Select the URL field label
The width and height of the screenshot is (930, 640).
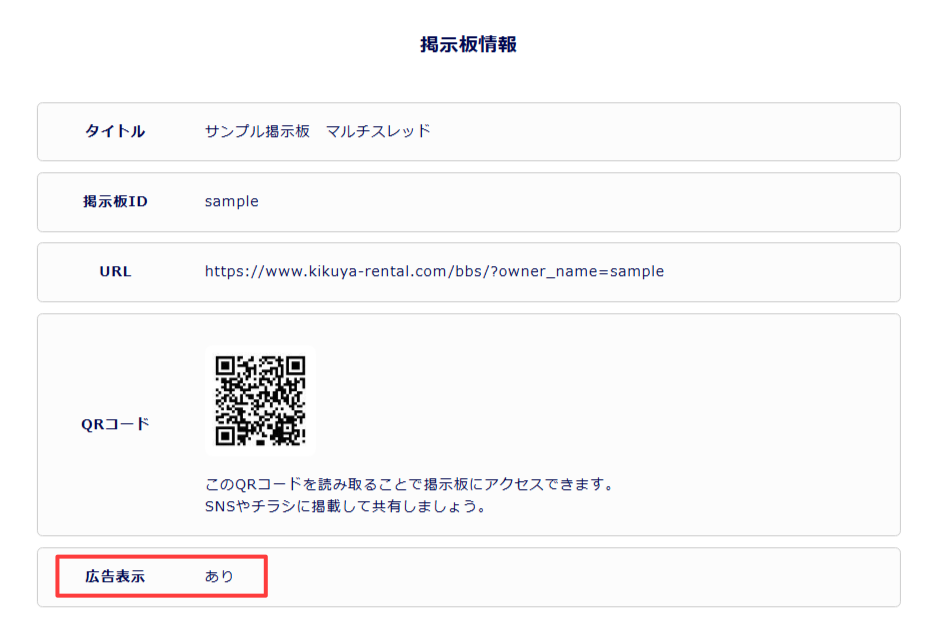(114, 271)
